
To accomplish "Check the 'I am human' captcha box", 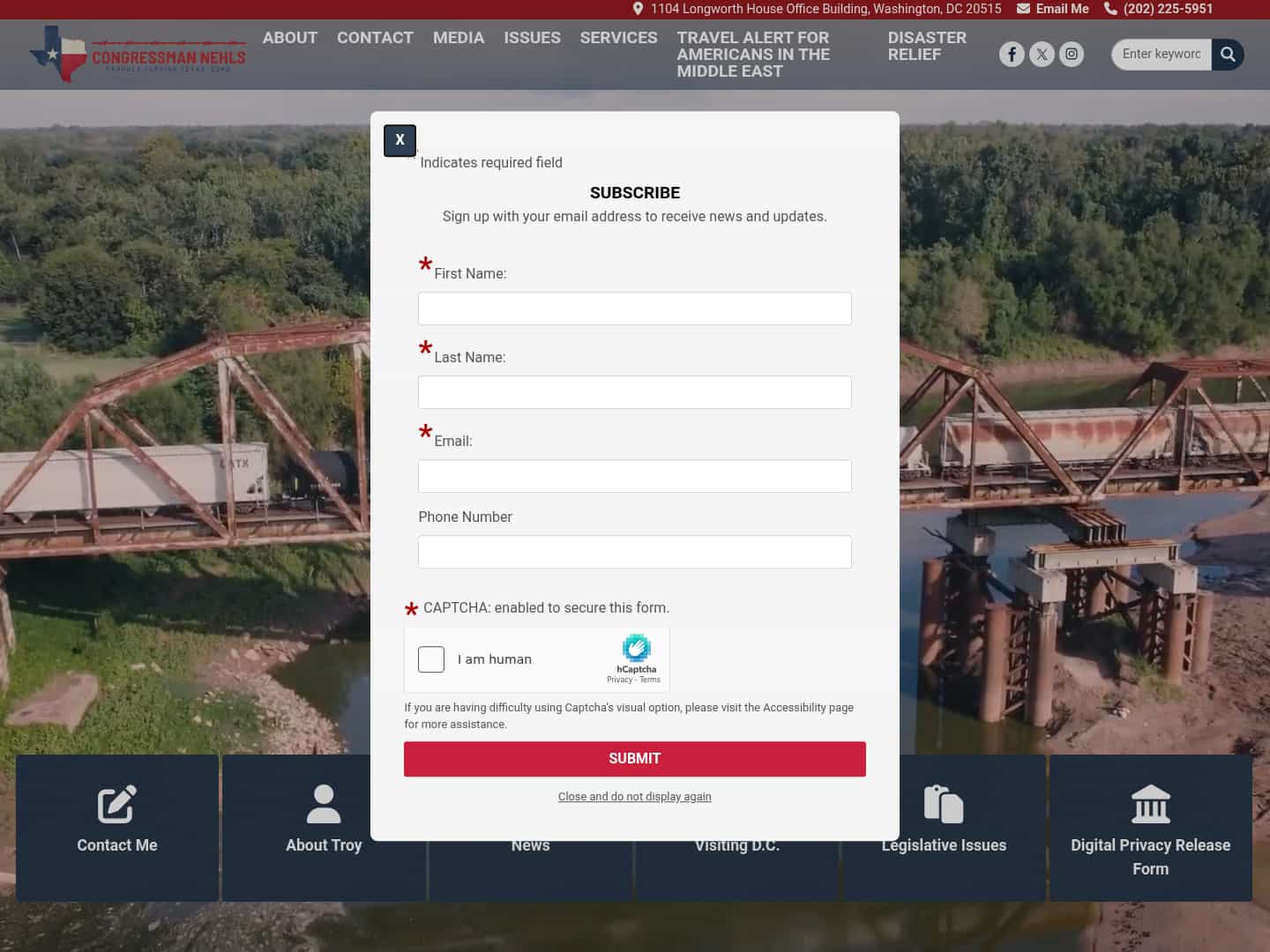I will 431,659.
